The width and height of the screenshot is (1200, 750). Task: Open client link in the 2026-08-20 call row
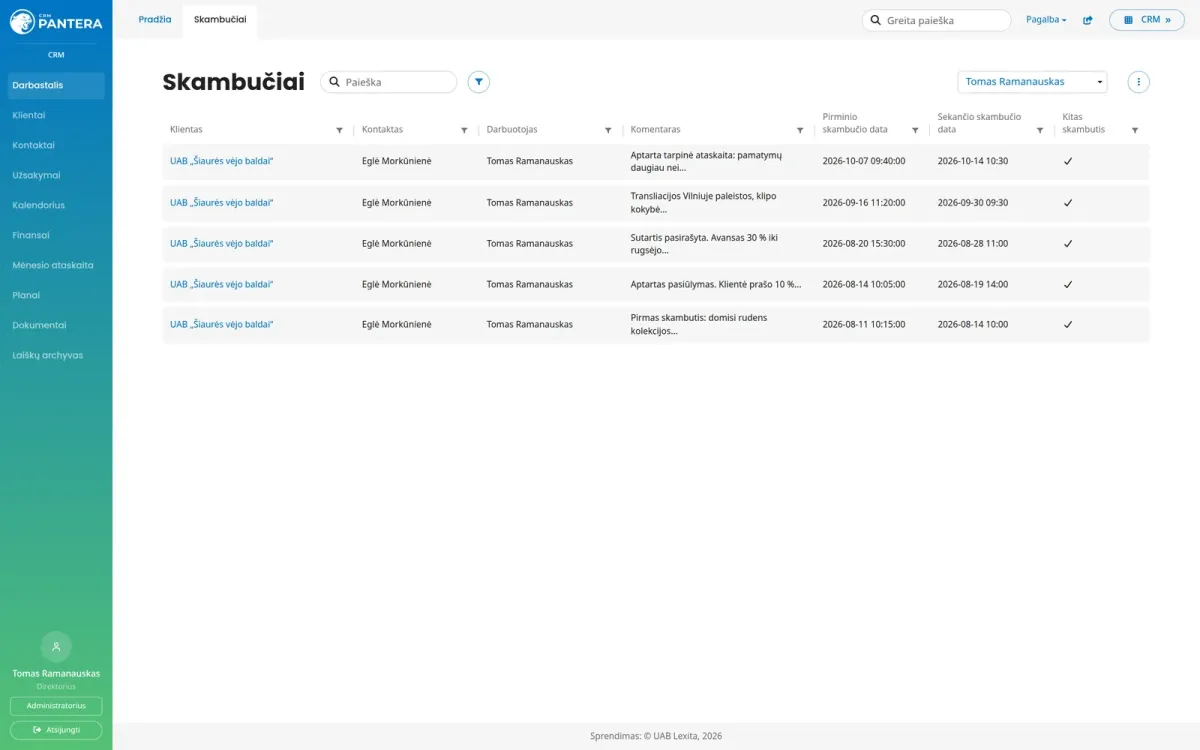point(221,244)
